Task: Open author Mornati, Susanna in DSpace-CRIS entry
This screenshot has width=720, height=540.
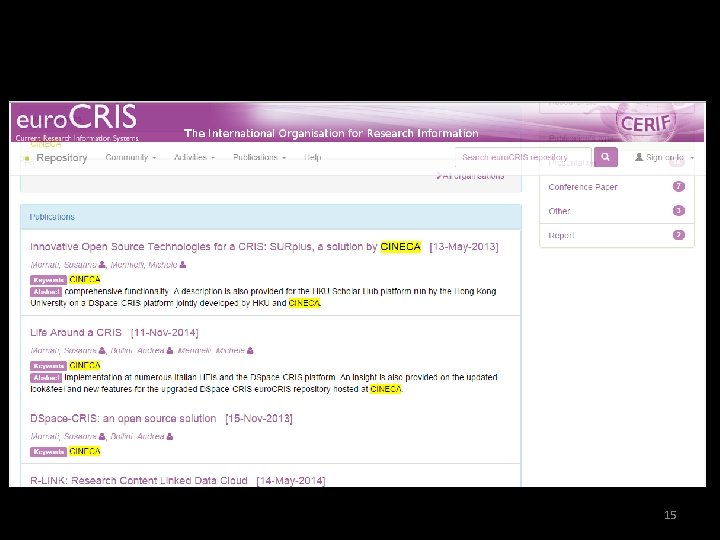Action: pyautogui.click(x=63, y=436)
